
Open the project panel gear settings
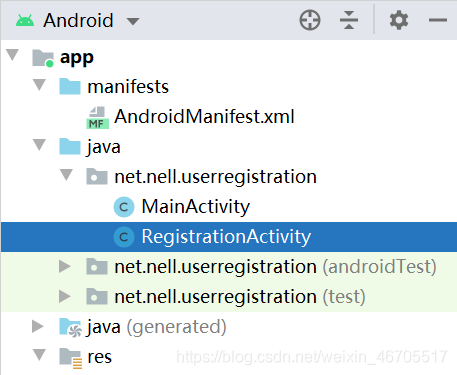tap(399, 20)
